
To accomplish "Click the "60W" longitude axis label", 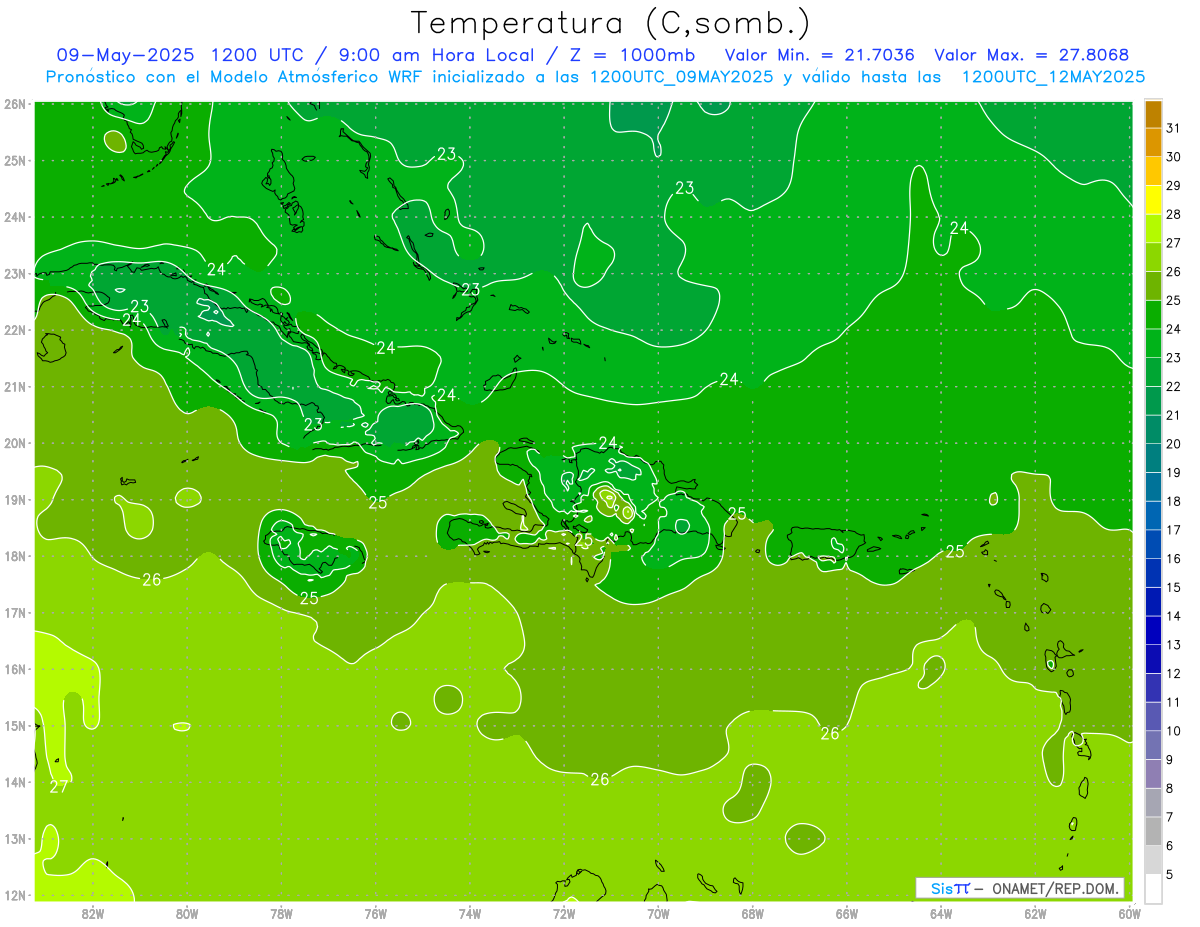I will [1129, 913].
